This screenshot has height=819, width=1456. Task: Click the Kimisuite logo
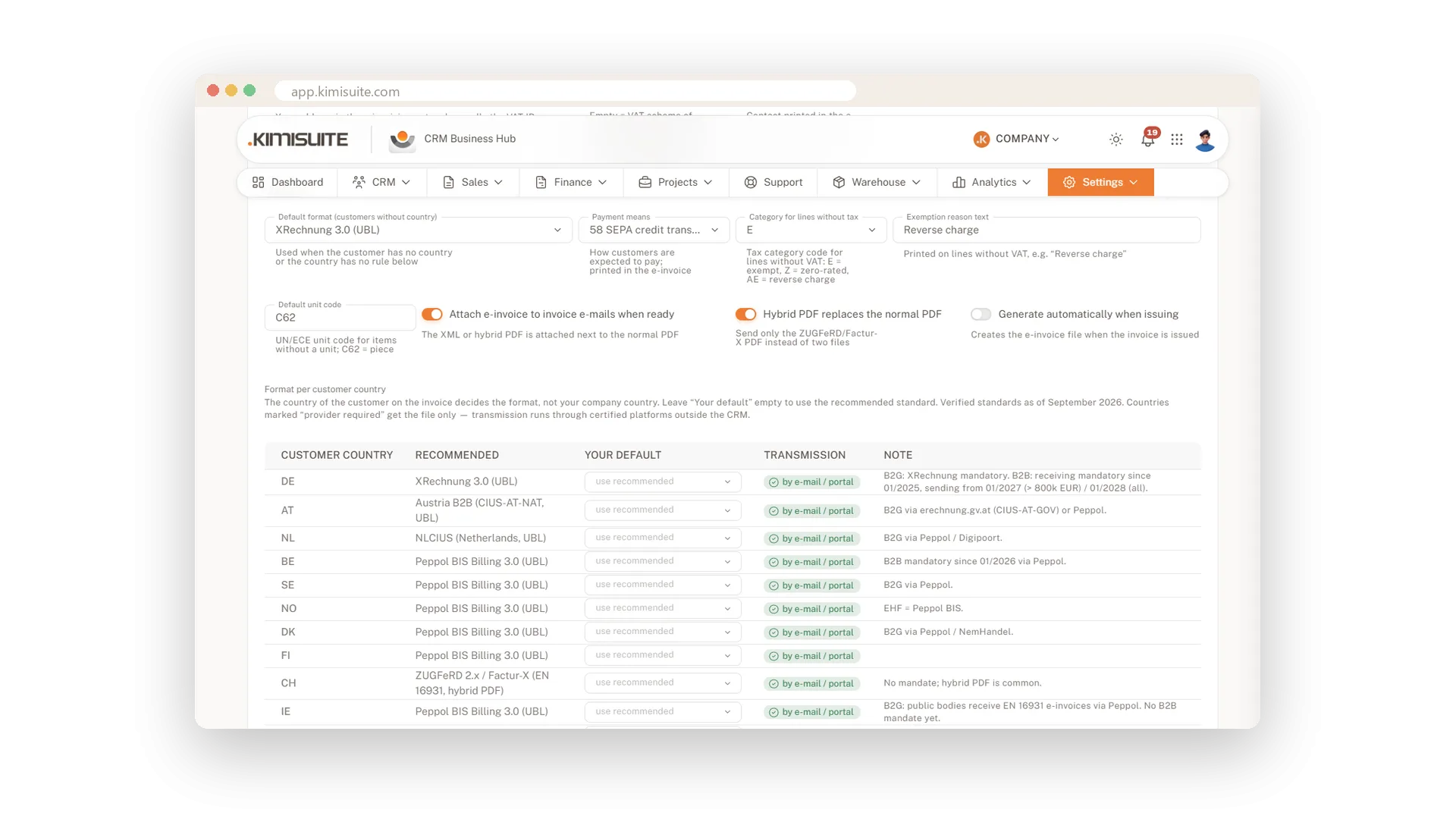[298, 140]
